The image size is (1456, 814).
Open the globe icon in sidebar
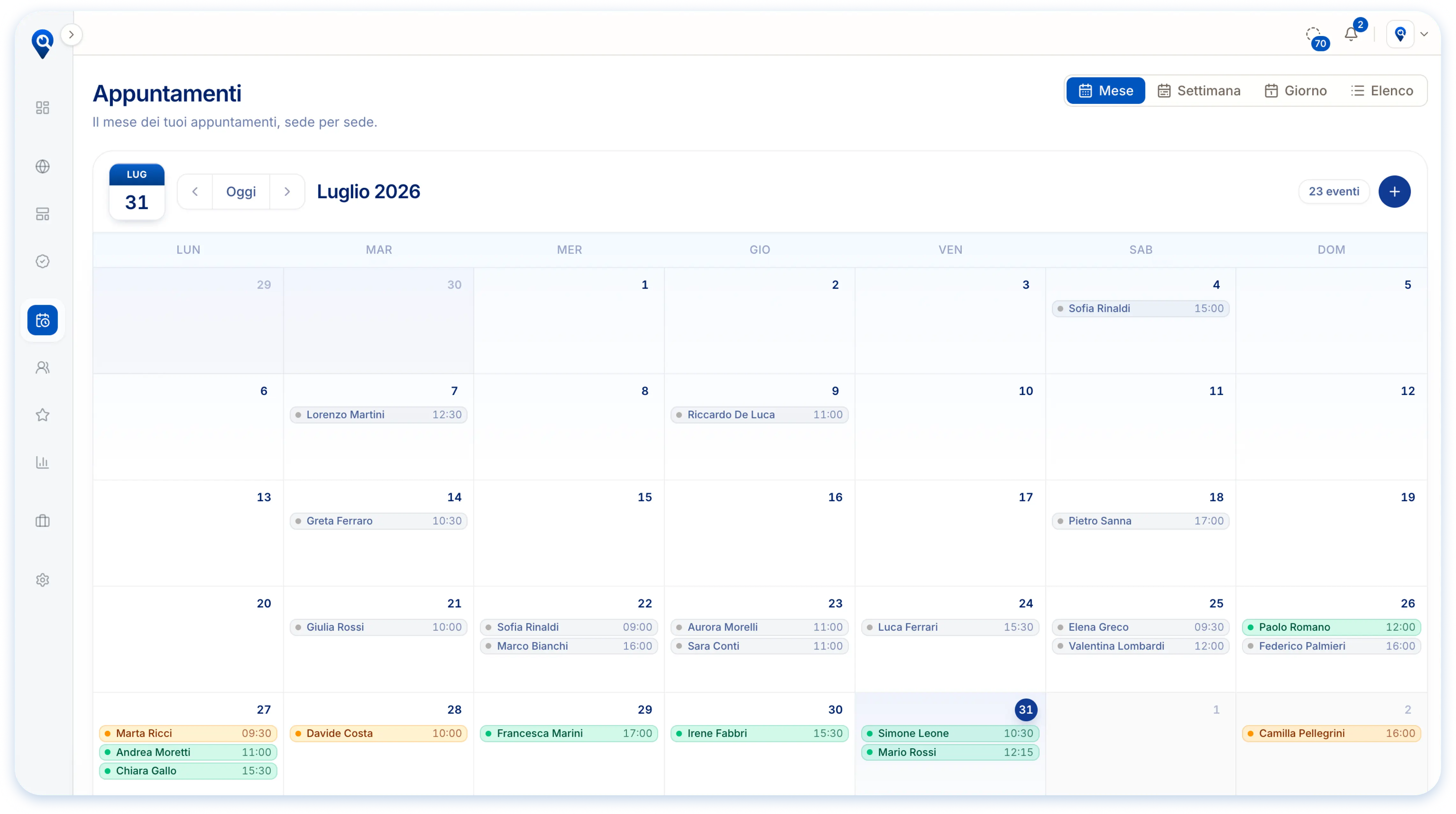point(42,166)
